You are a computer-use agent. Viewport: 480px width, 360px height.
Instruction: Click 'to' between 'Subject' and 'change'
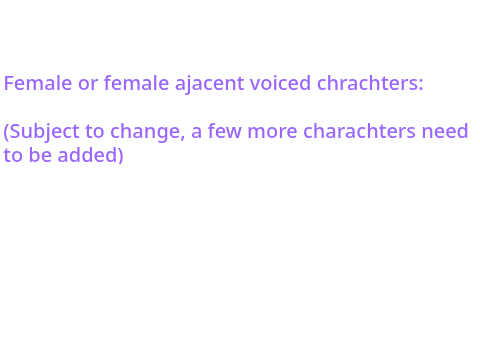tap(95, 131)
